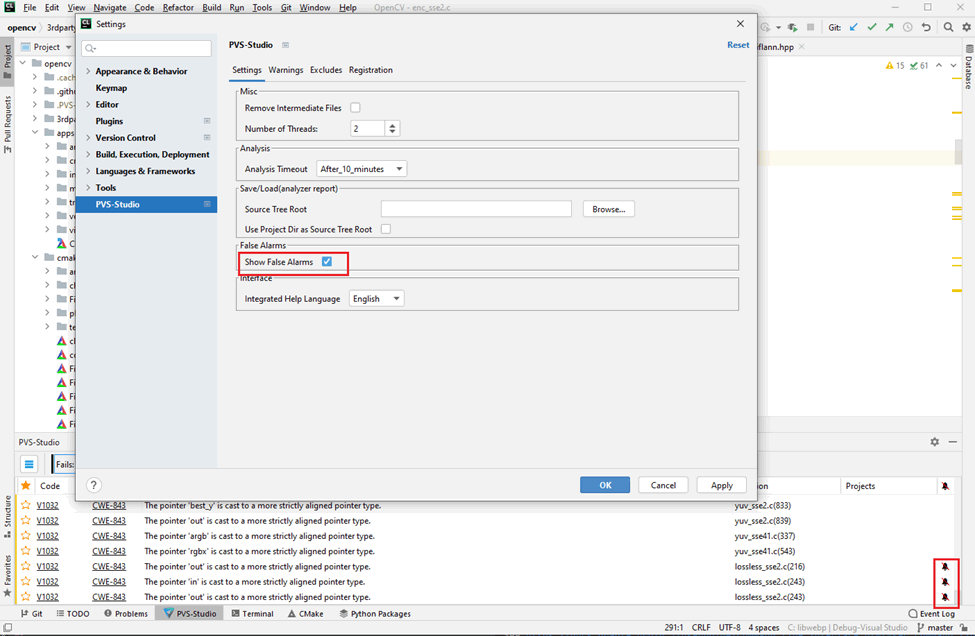975x636 pixels.
Task: Open the Pull Requests side panel
Action: 7,124
